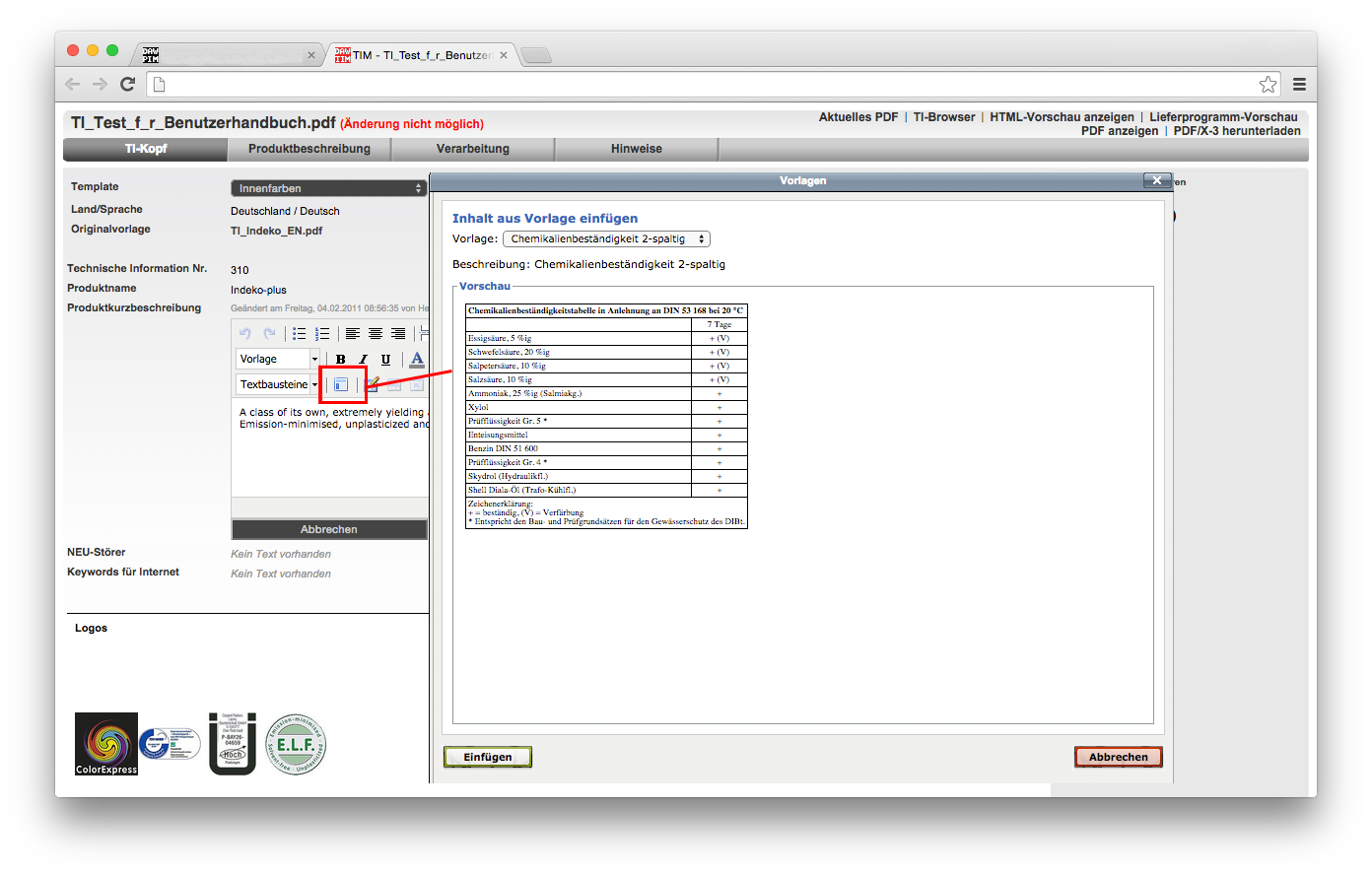Open the HTML-Vorschau anzeigen link
The height and width of the screenshot is (876, 1372).
point(1062,117)
